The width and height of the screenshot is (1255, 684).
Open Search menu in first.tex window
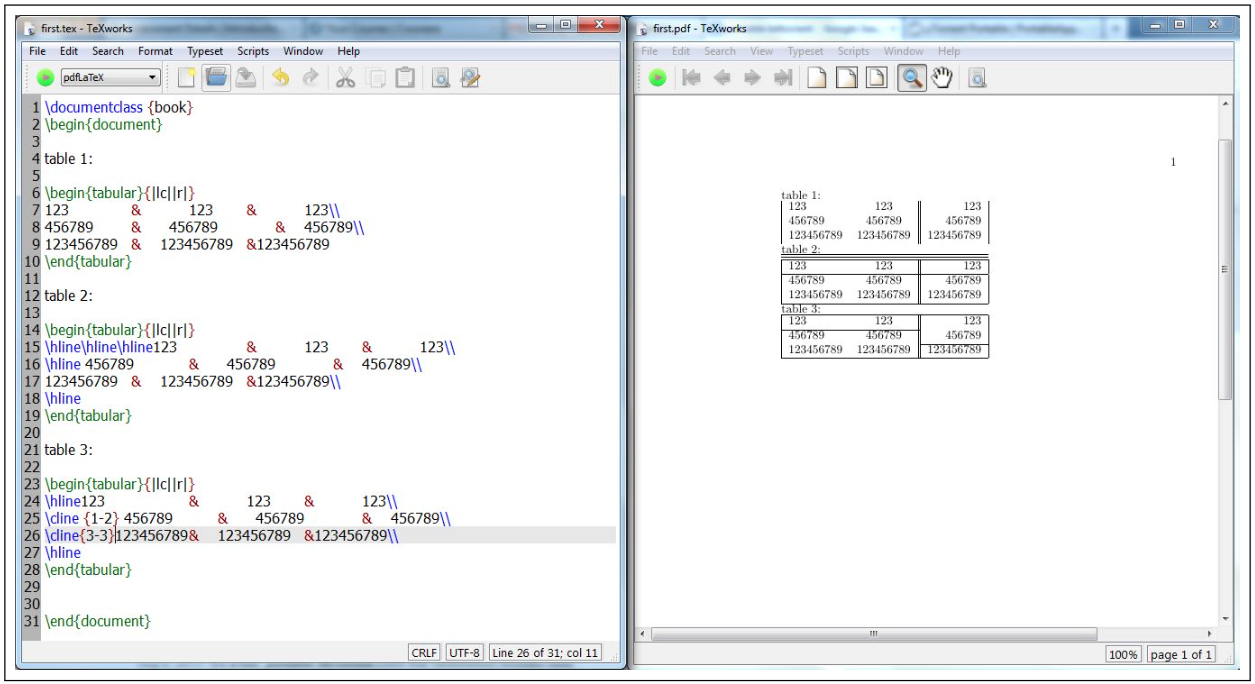coord(108,51)
